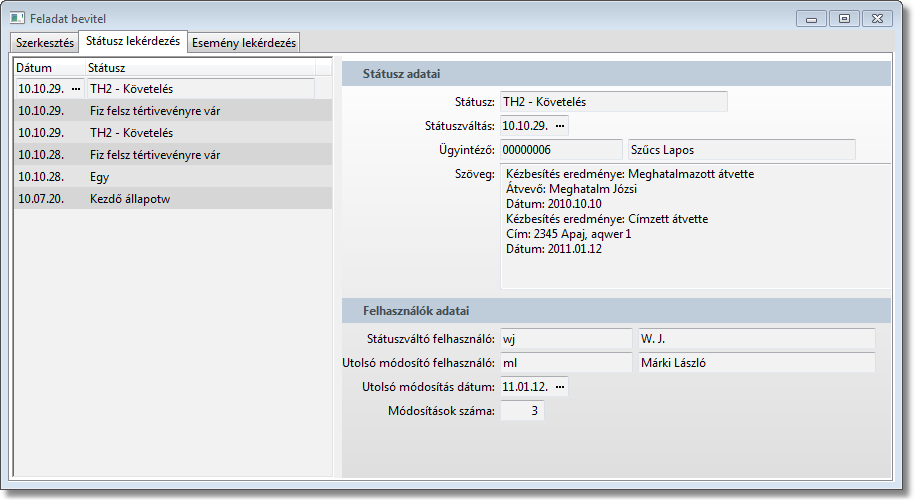Open the Státuszváltás date picker button
This screenshot has width=915, height=502.
(x=560, y=126)
